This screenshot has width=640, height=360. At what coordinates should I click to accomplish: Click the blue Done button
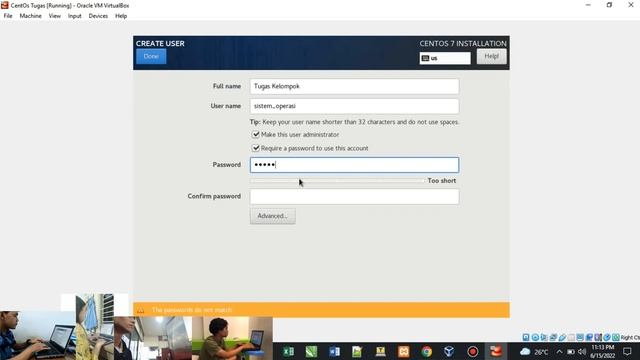(x=151, y=56)
